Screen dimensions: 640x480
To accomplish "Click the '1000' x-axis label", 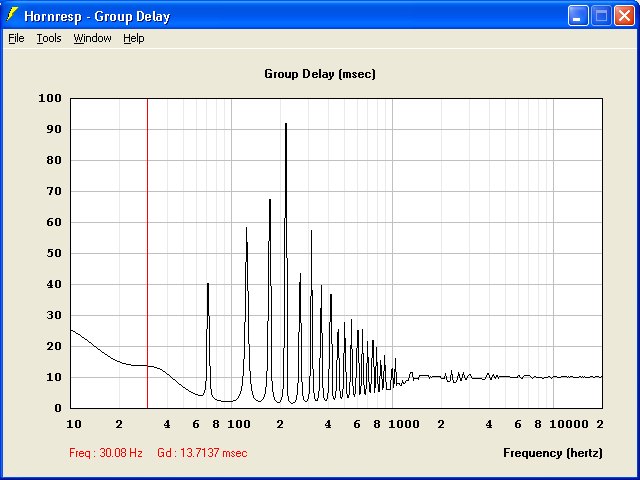I will [404, 424].
